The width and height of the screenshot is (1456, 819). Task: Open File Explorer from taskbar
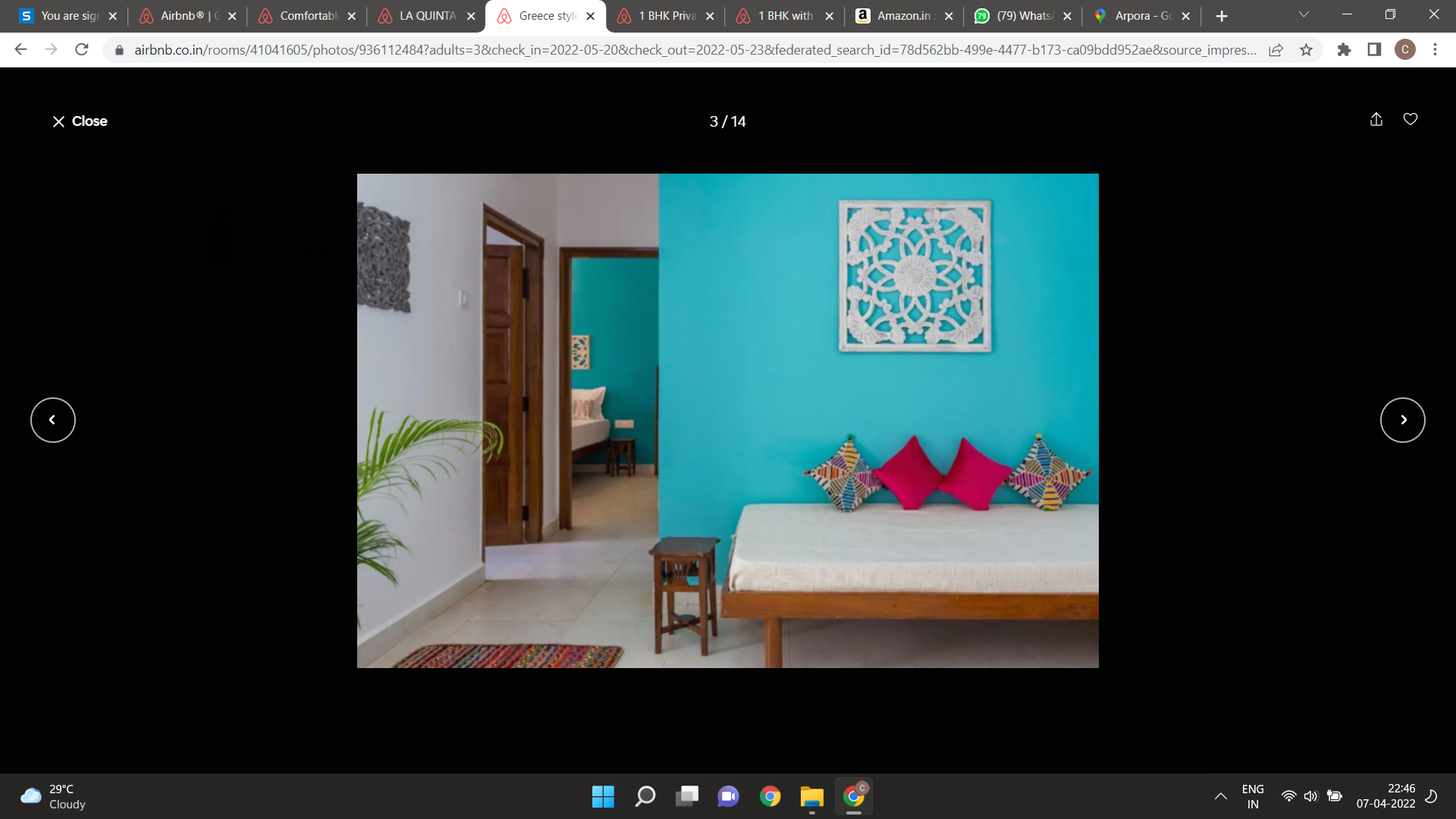(x=811, y=796)
